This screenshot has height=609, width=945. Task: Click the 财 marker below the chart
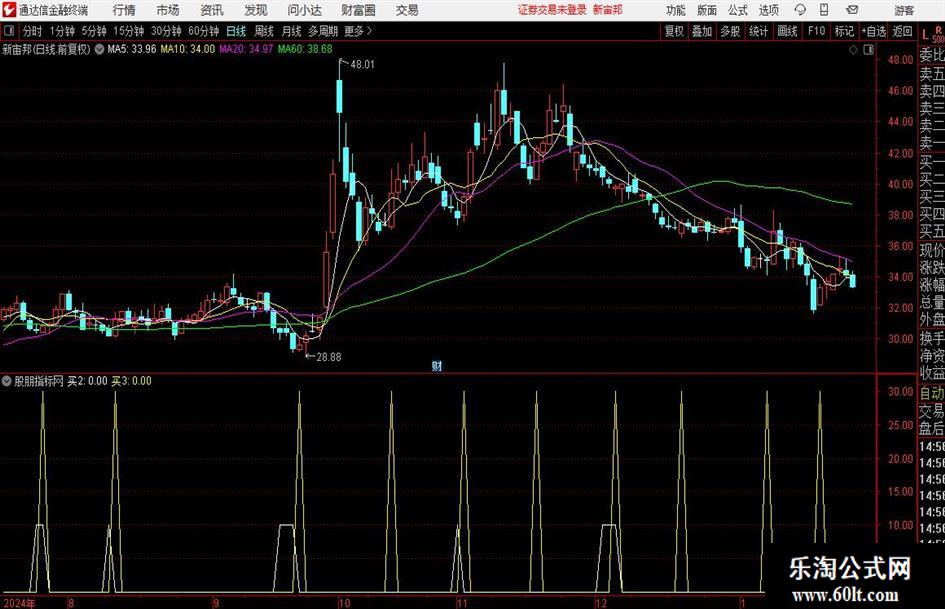(437, 365)
